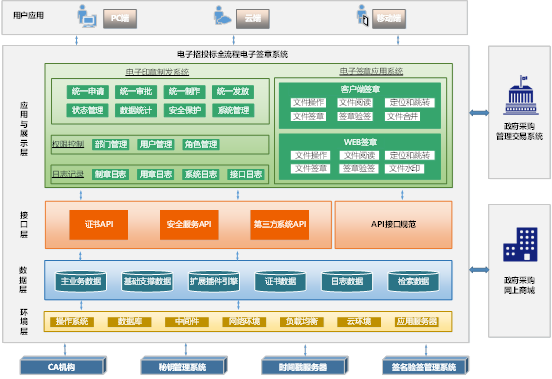This screenshot has height=379, width=552.
Task: Click the PC user icon with monitor
Action: click(x=87, y=17)
